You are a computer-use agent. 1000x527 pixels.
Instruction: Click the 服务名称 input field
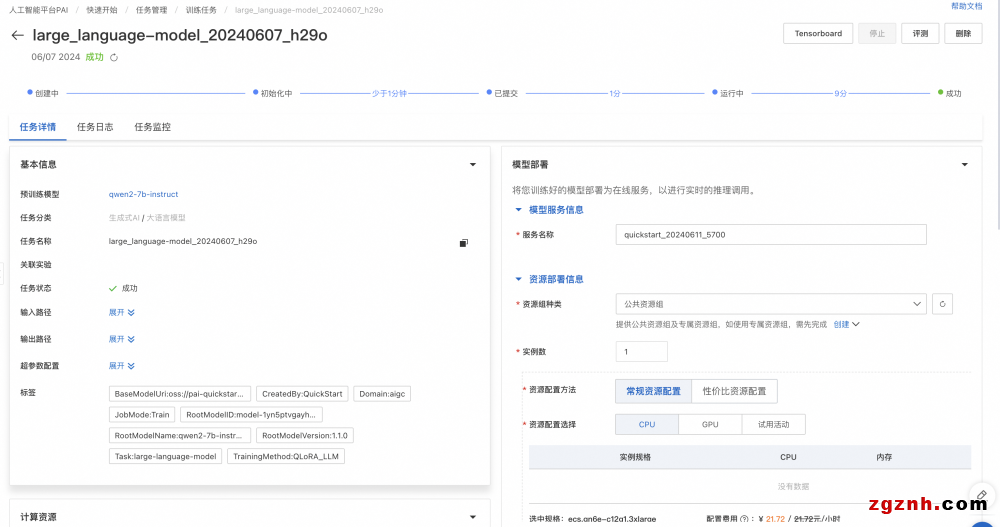pyautogui.click(x=770, y=234)
